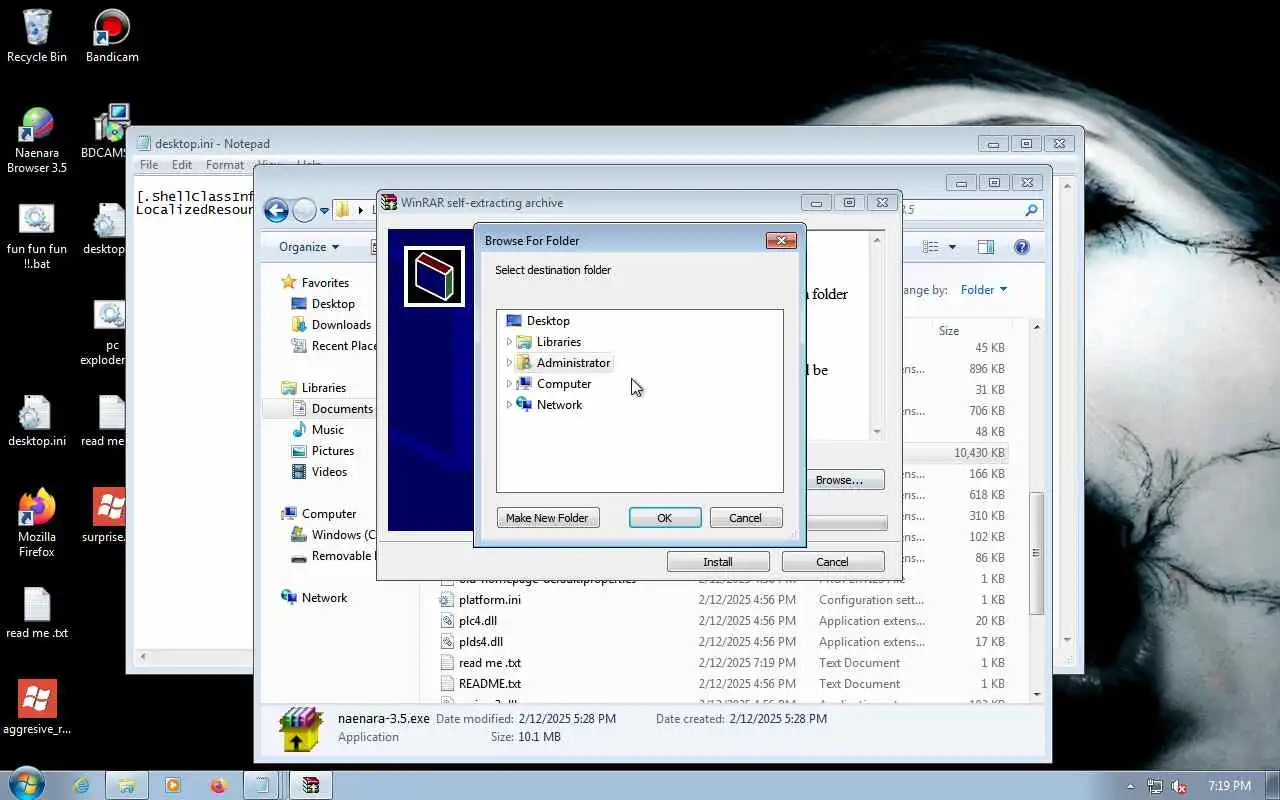Select the fun fun fun !!.bat desktop file
This screenshot has width=1280, height=800.
(x=37, y=237)
